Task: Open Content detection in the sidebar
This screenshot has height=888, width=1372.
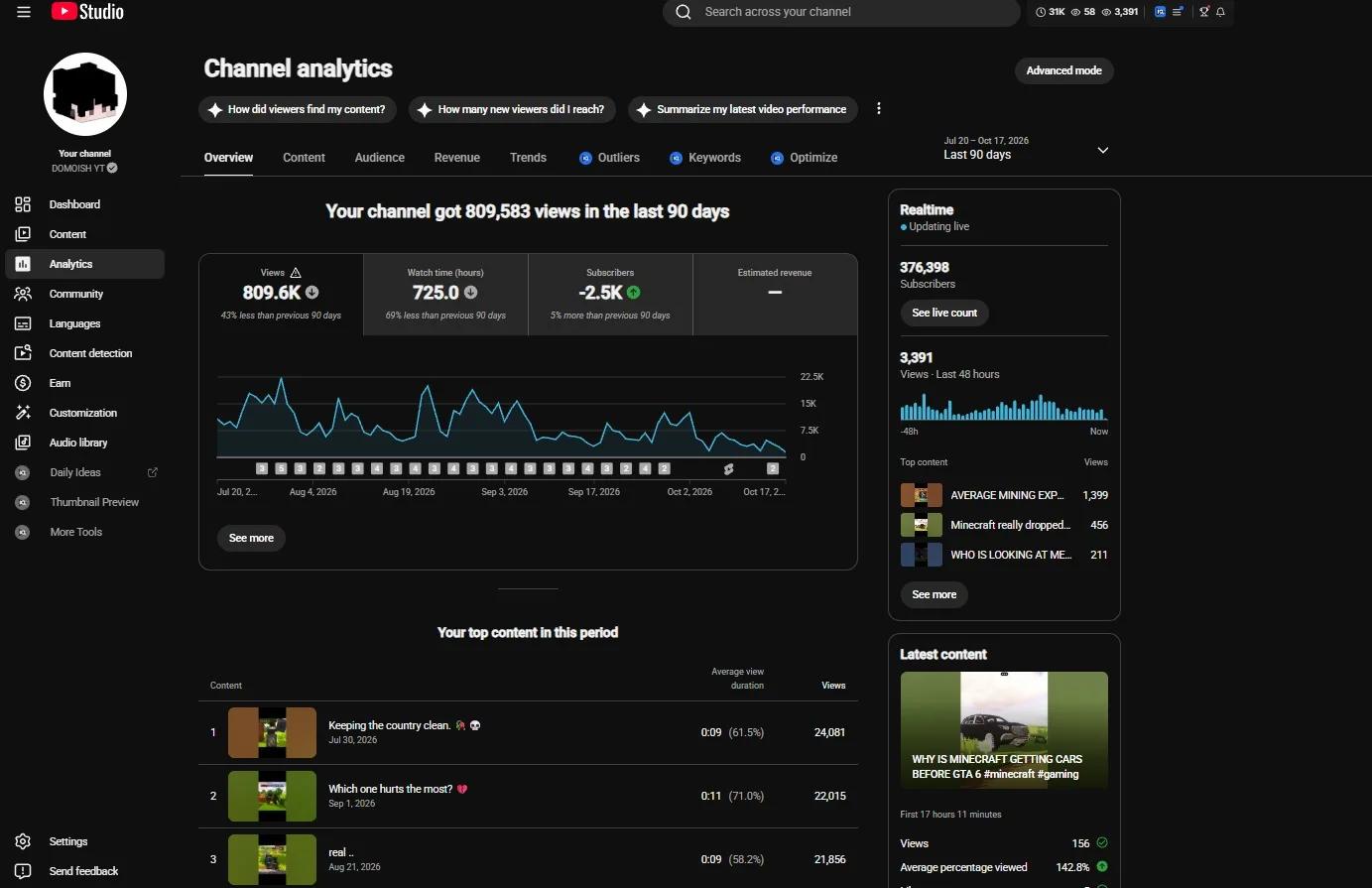Action: (x=85, y=353)
